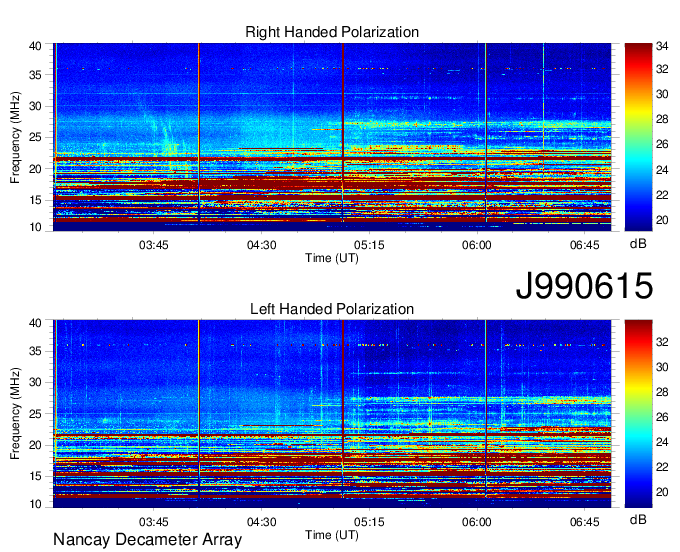Click the 35 frequency tick on upper plot
This screenshot has height=552, width=680.
click(x=36, y=75)
